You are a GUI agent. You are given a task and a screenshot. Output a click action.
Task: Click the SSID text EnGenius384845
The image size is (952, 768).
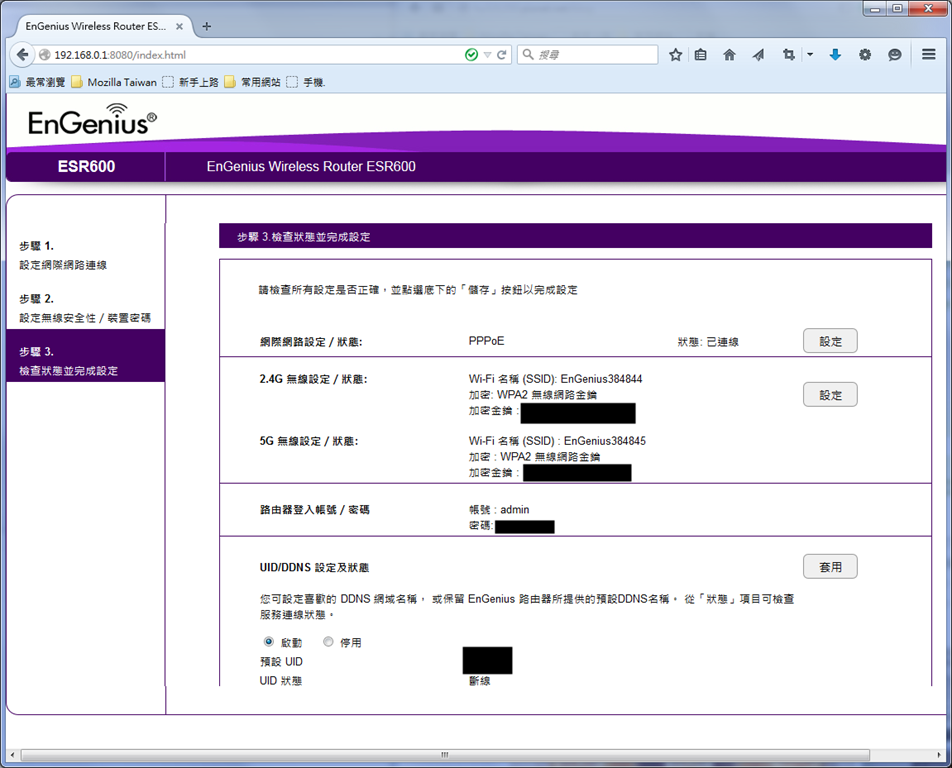[605, 441]
